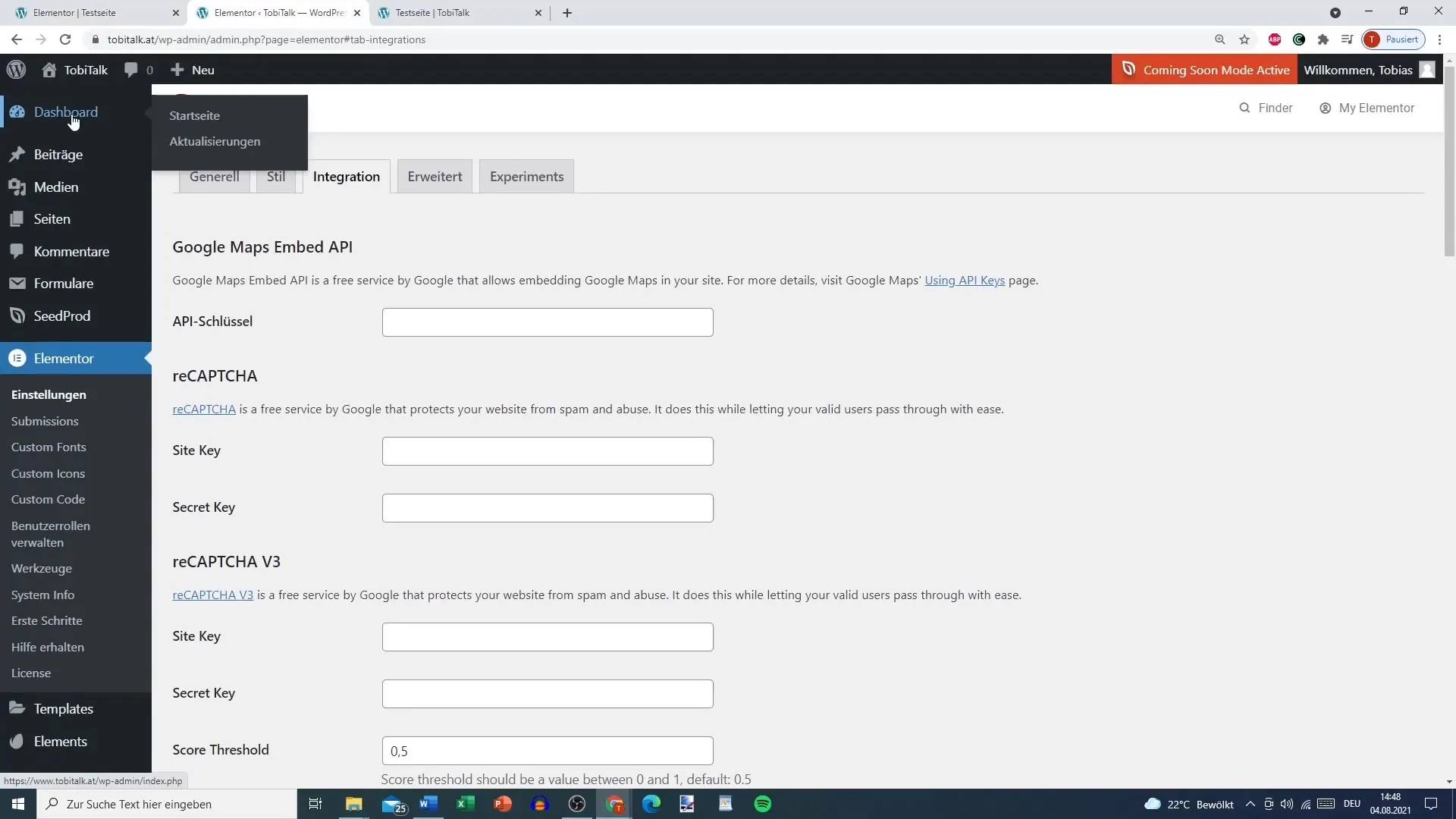Click the Finder search icon
This screenshot has height=819, width=1456.
(x=1244, y=108)
